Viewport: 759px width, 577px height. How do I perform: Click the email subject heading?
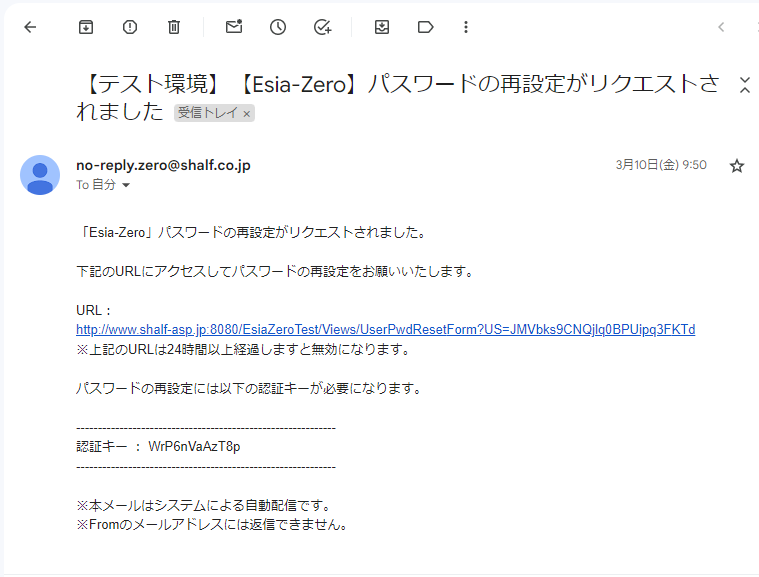(x=398, y=98)
